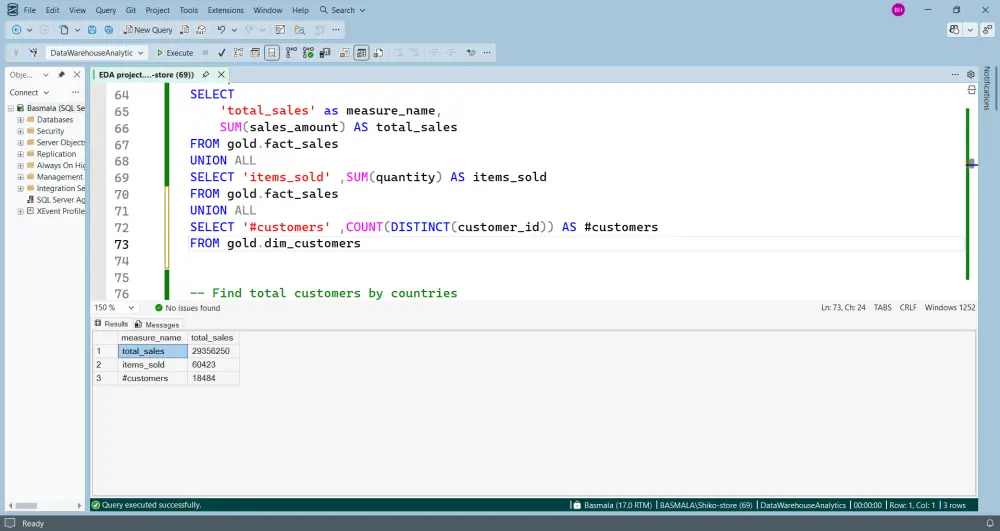
Task: Click the Execute button
Action: [x=175, y=53]
